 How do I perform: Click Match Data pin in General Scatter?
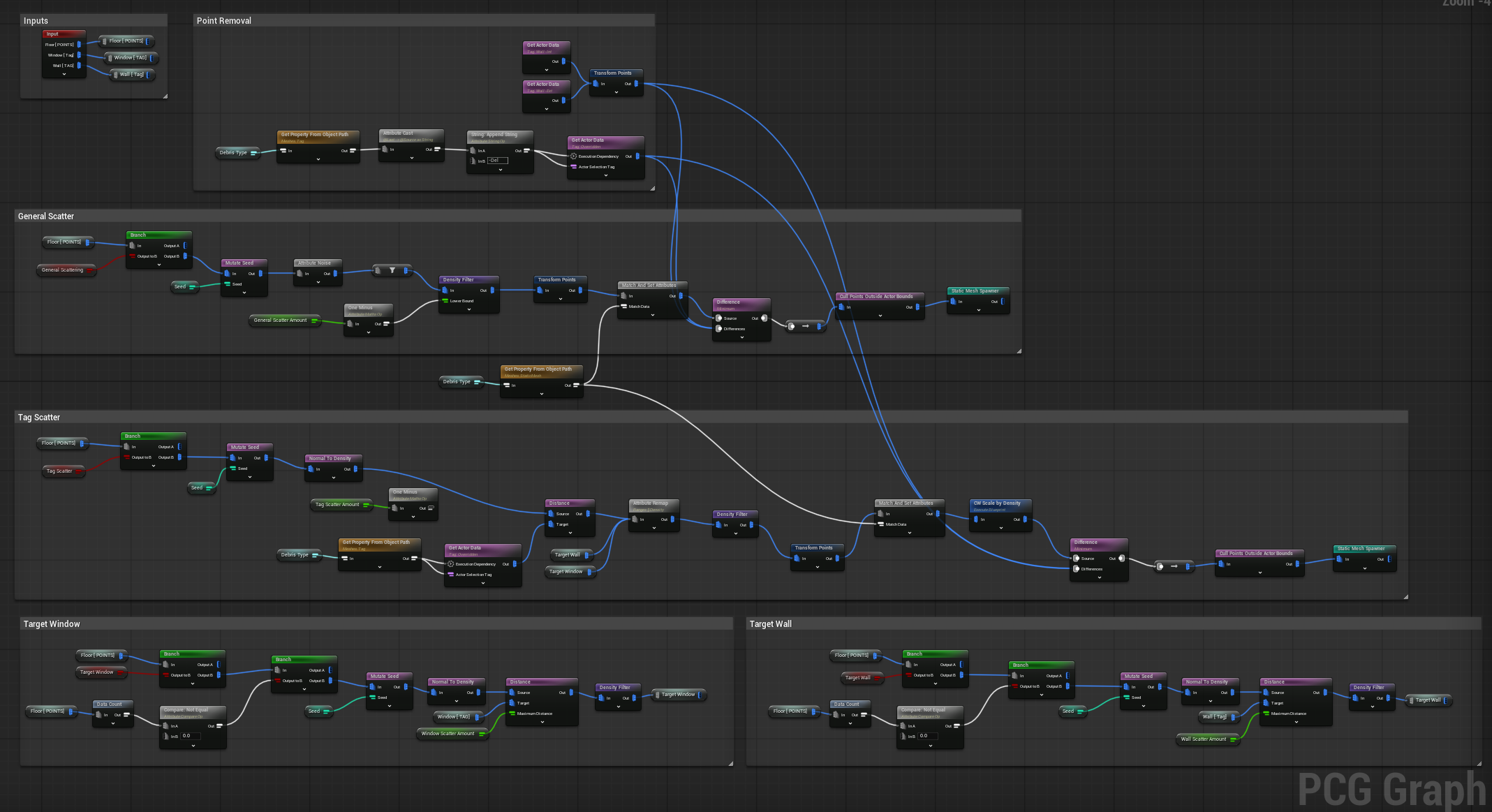click(x=623, y=307)
